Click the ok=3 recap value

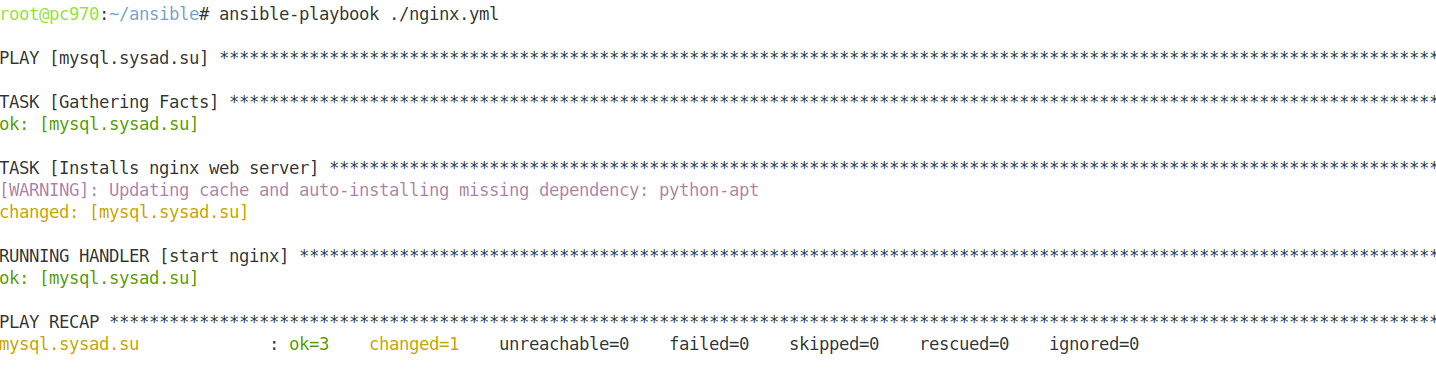(309, 344)
